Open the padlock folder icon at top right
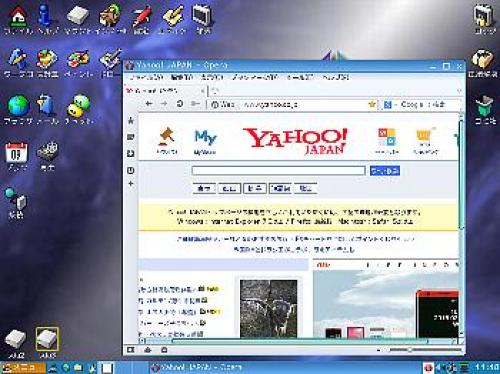This screenshot has width=500, height=374. point(484,15)
